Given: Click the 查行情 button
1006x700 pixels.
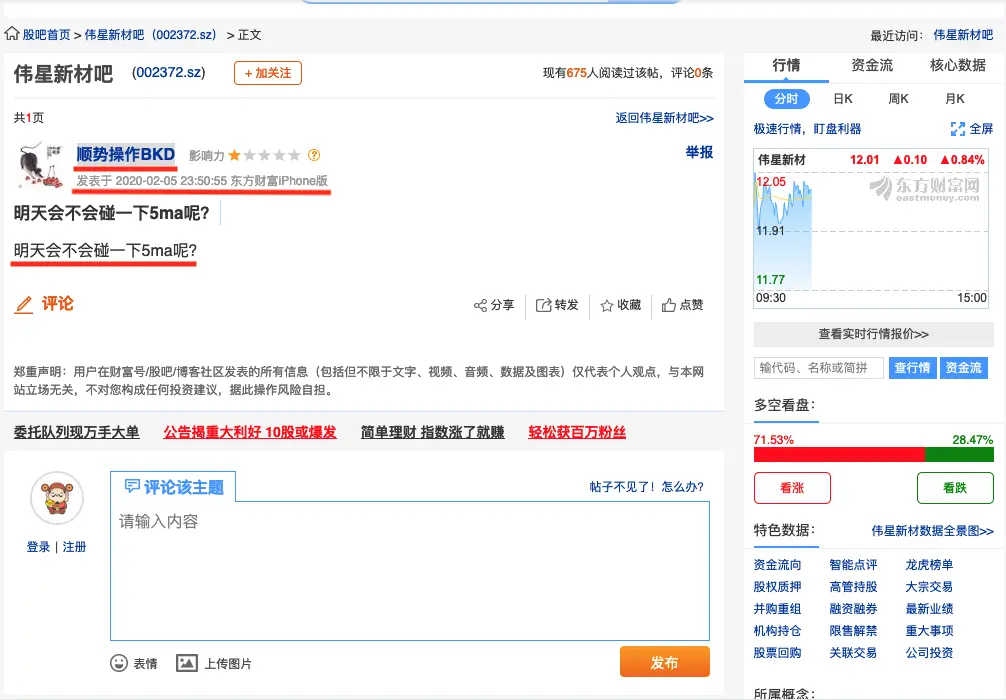Looking at the screenshot, I should 912,368.
